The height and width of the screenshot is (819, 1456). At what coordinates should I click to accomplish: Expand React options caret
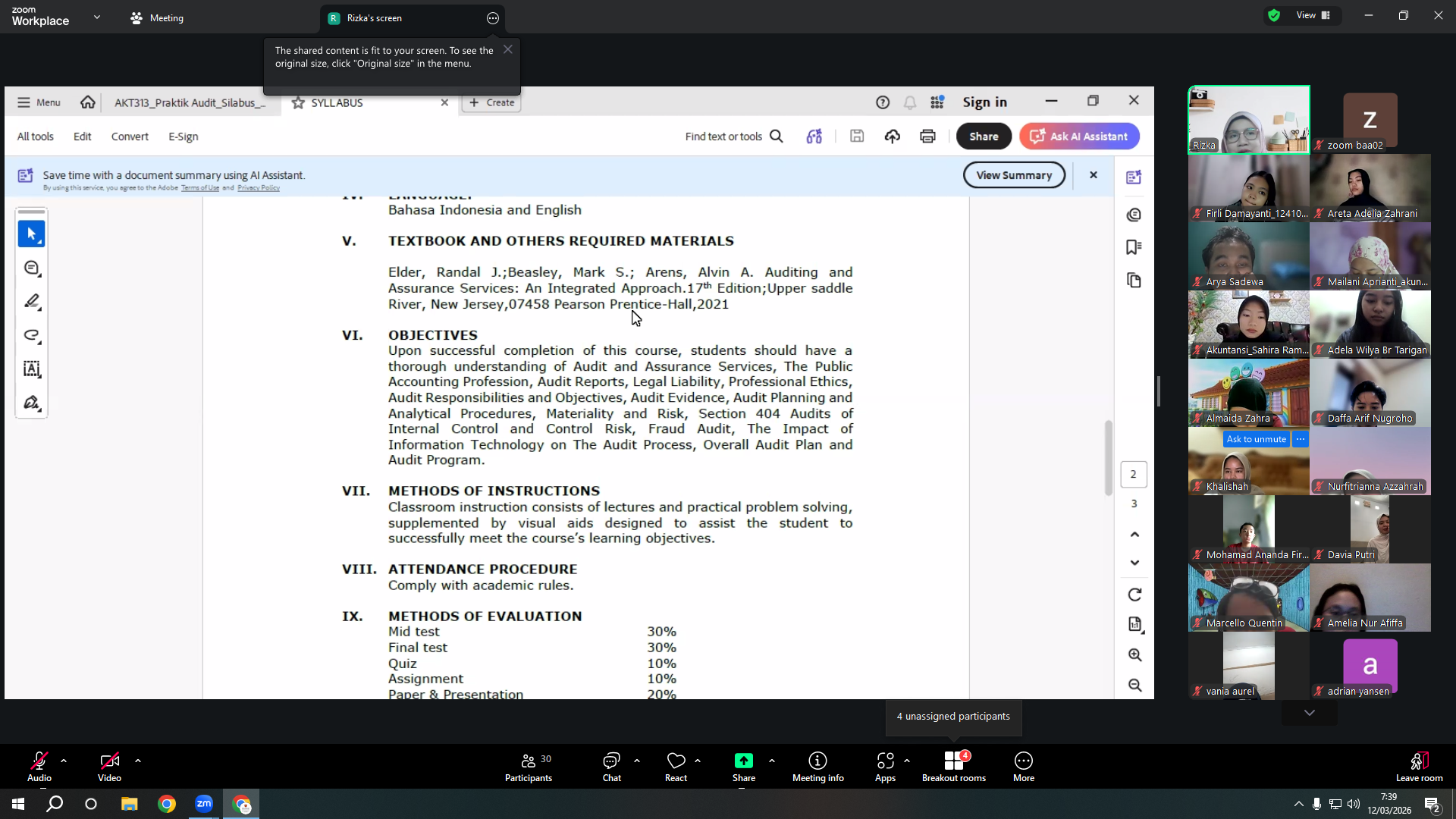point(698,761)
